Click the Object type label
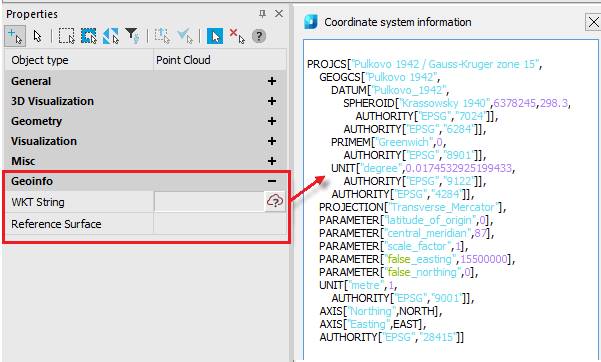Image resolution: width=601 pixels, height=362 pixels. pyautogui.click(x=40, y=60)
